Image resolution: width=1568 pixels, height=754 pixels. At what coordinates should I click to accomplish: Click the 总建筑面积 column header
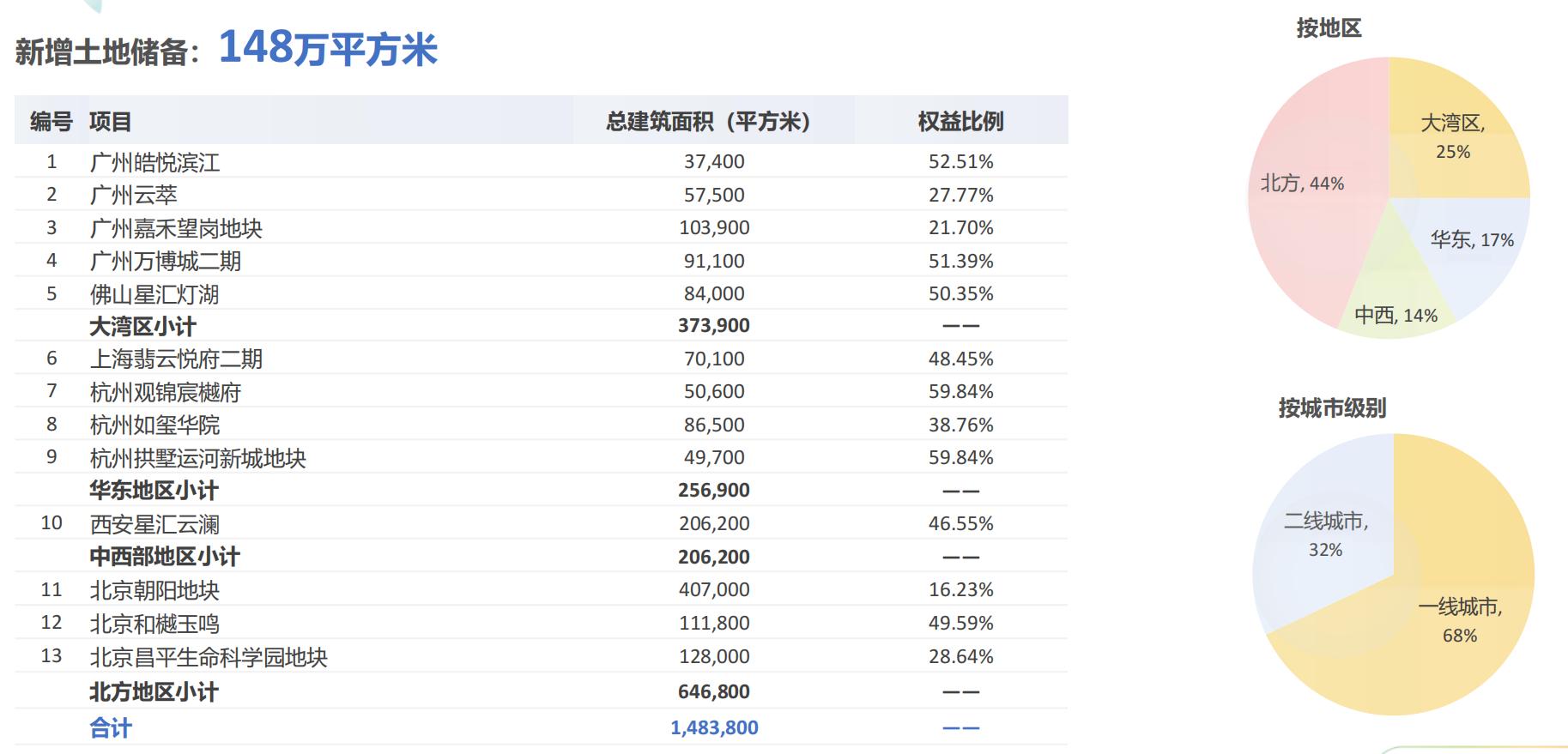click(x=708, y=122)
